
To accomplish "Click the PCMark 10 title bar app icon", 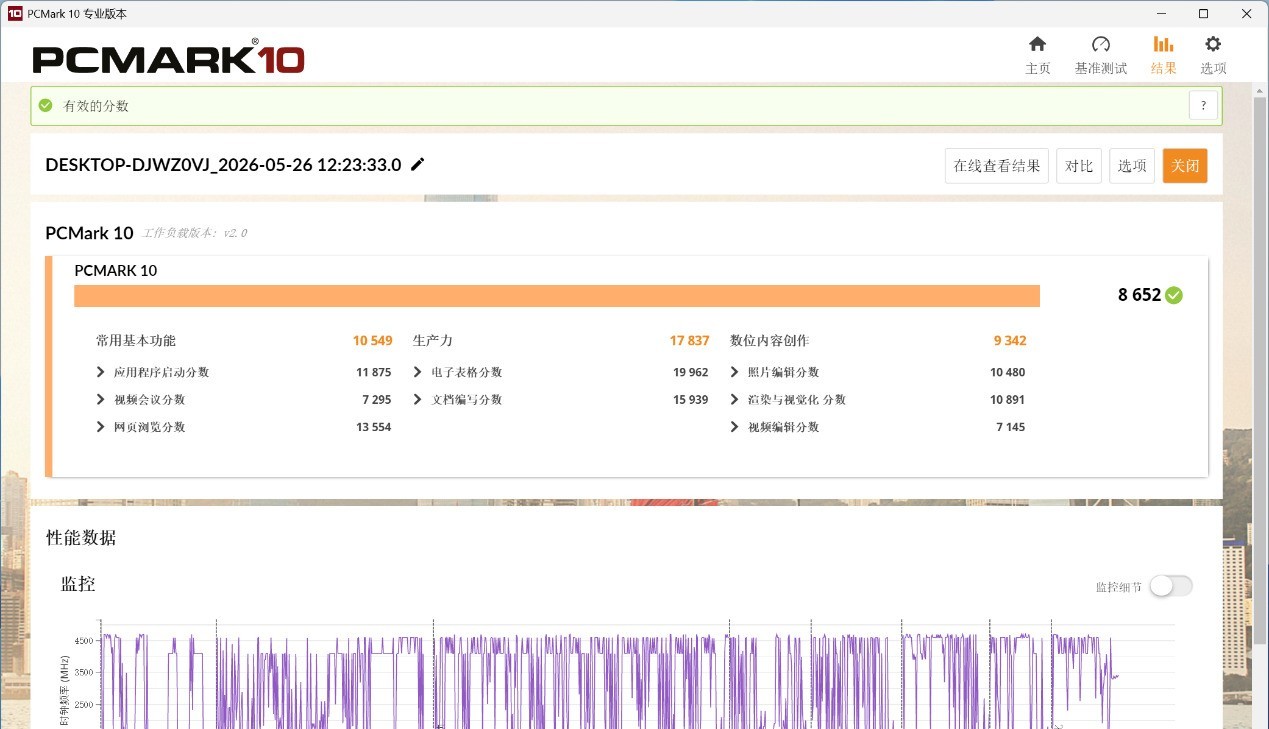I will click(x=14, y=14).
